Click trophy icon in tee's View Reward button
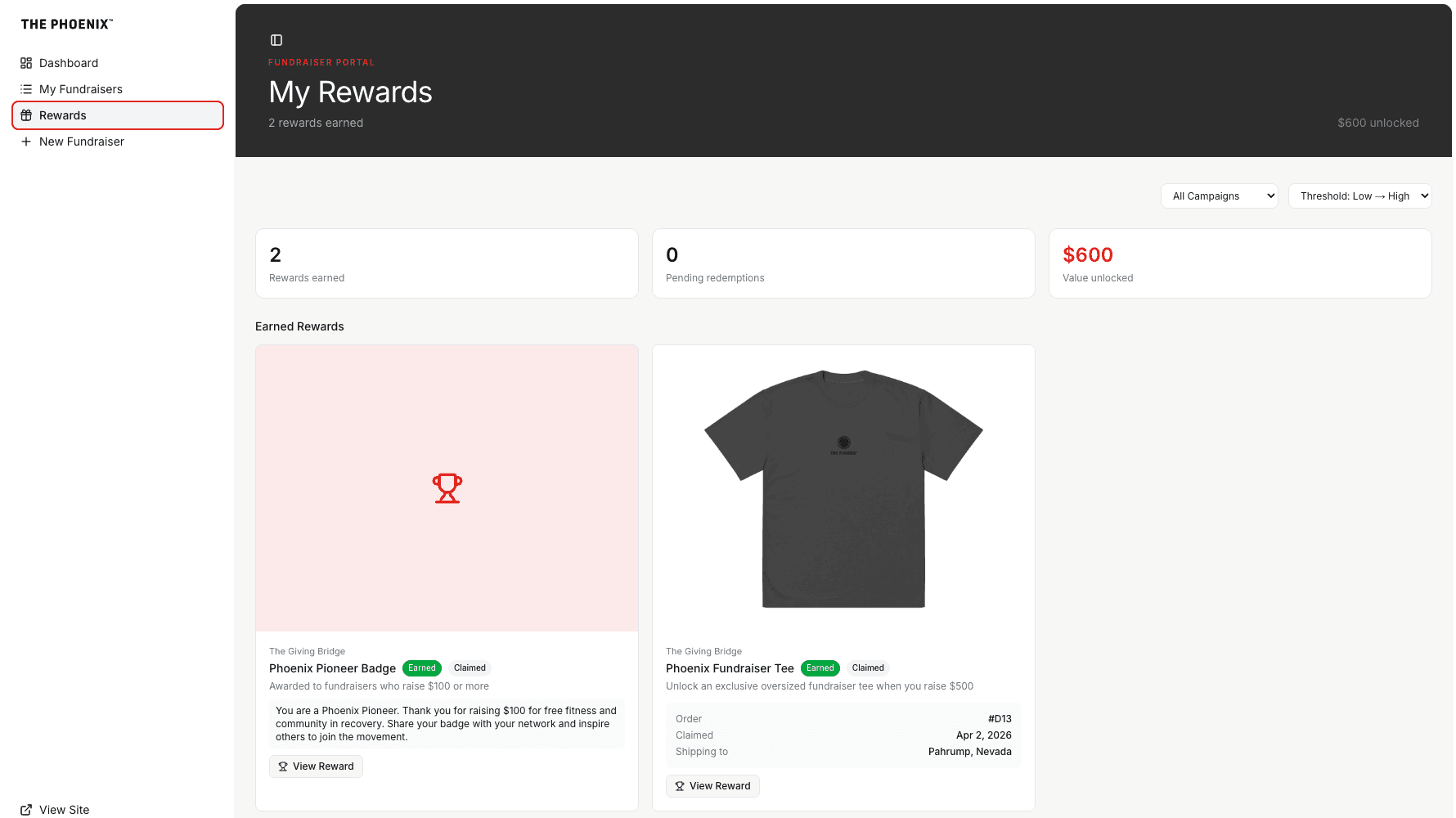Screen dimensions: 1456x818 point(680,786)
